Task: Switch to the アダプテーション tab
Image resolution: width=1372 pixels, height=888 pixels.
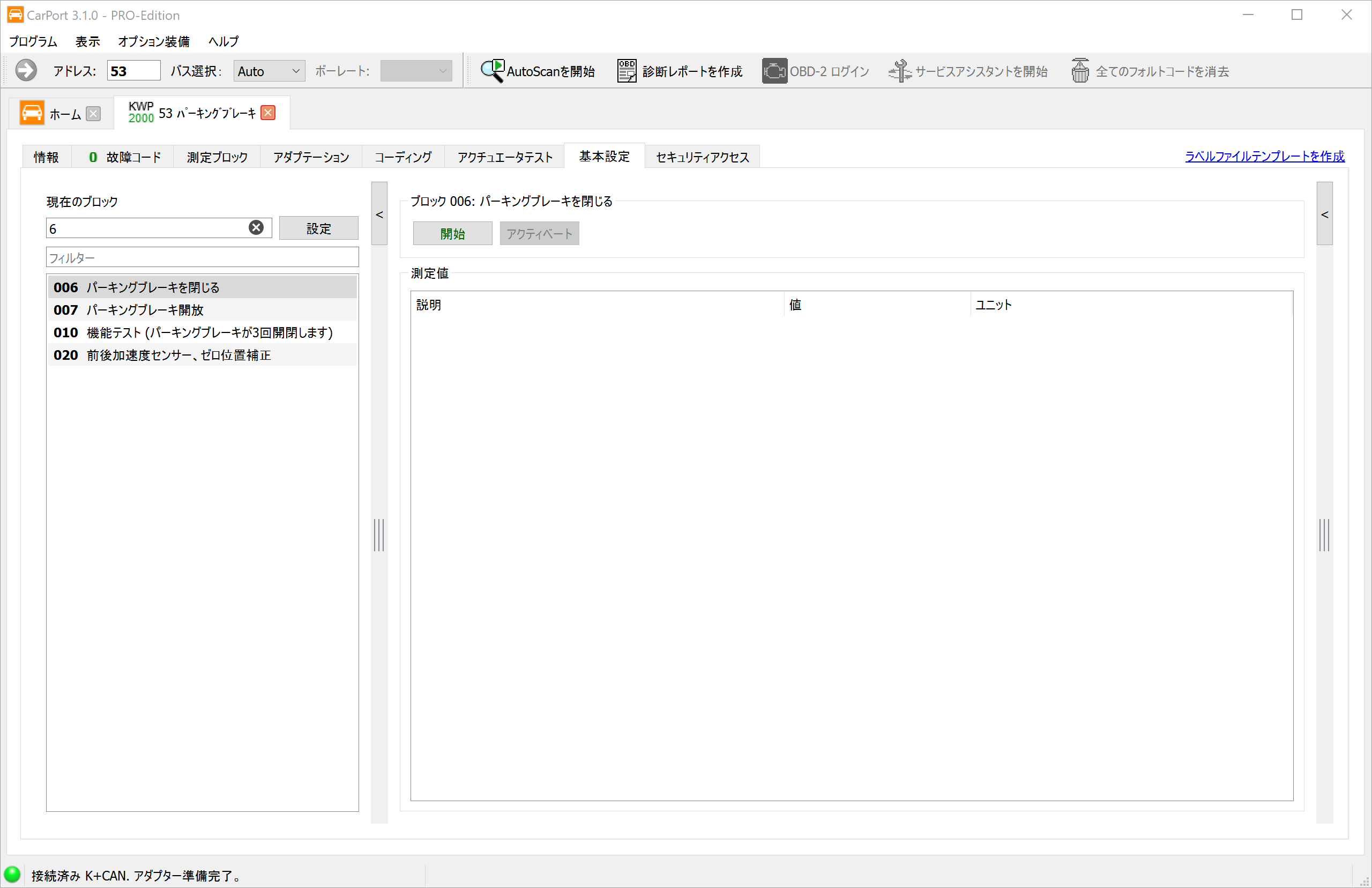Action: tap(311, 157)
